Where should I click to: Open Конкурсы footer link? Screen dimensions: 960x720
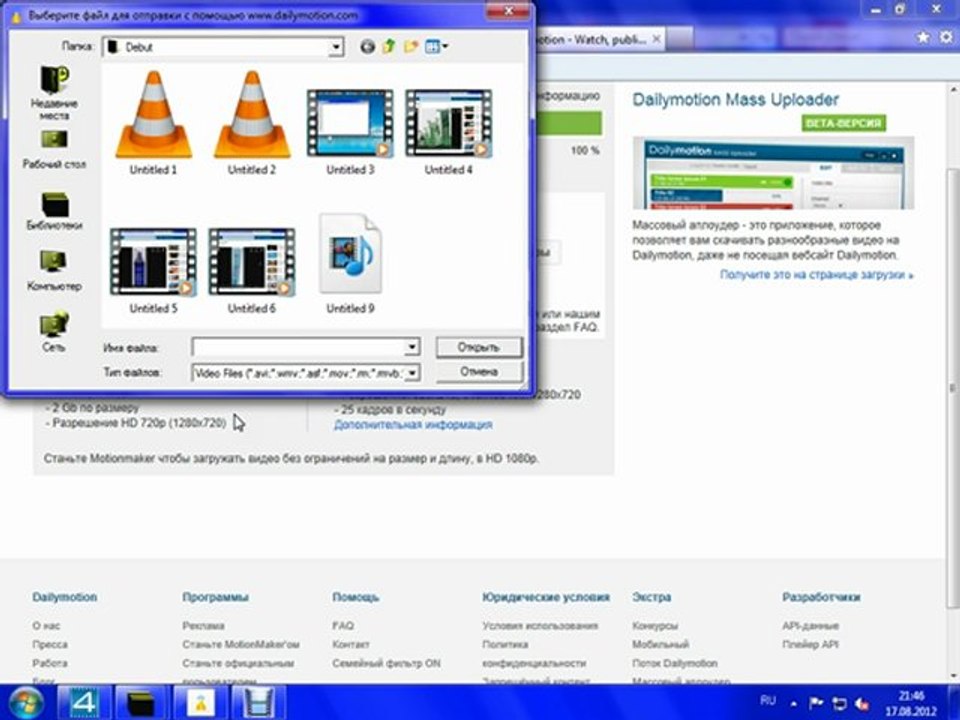point(655,626)
